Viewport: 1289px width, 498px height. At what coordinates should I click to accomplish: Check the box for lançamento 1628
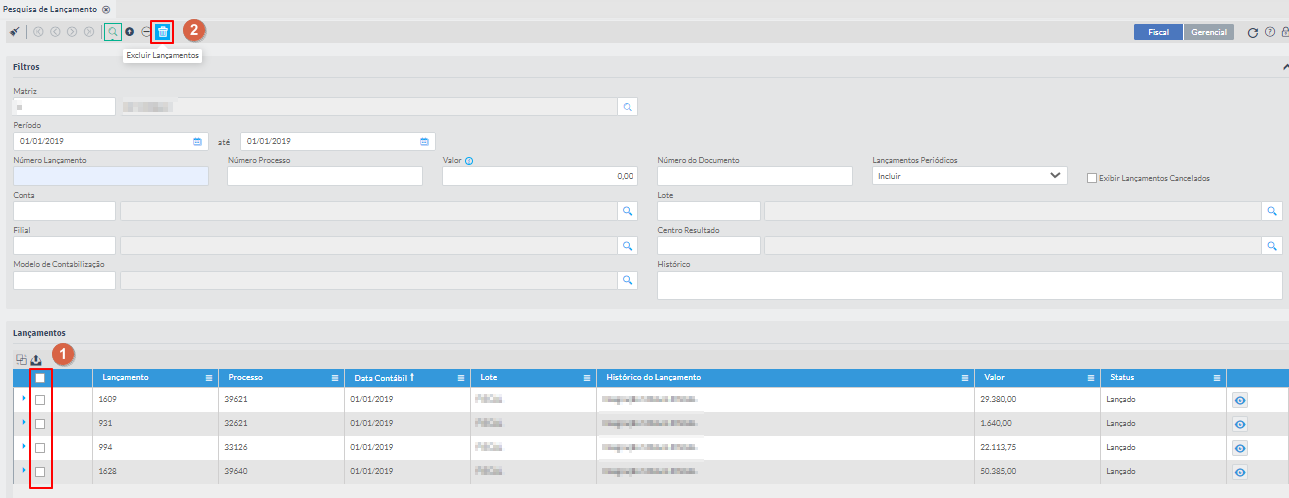tap(40, 472)
